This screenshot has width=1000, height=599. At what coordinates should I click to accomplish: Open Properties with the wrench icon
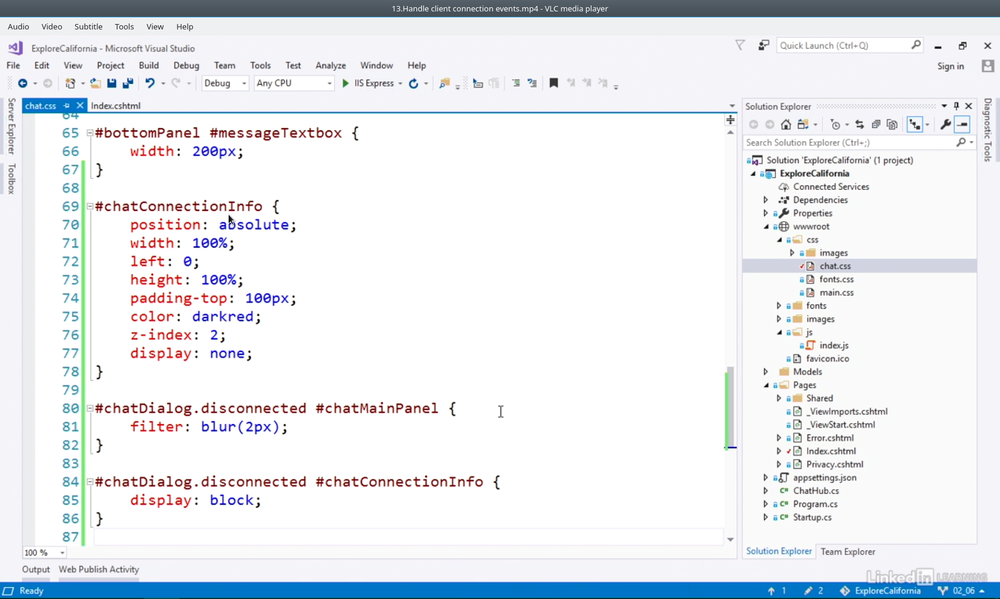[x=946, y=124]
